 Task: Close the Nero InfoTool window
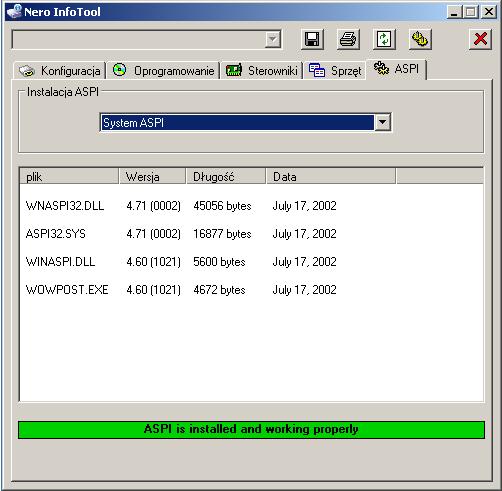[489, 12]
